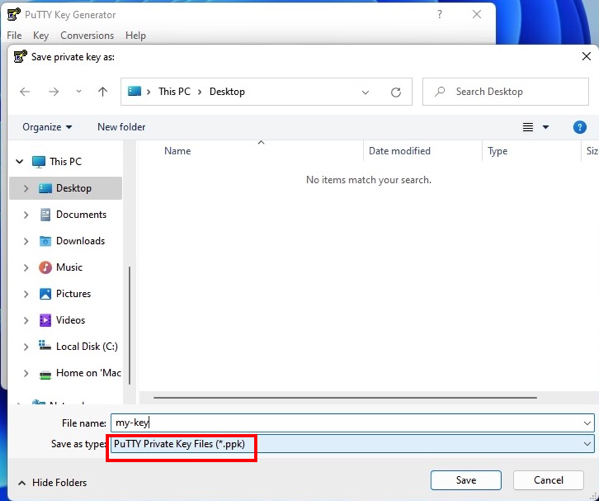Expand the Home on 'Mac' node
Image resolution: width=599 pixels, height=501 pixels.
(x=26, y=373)
